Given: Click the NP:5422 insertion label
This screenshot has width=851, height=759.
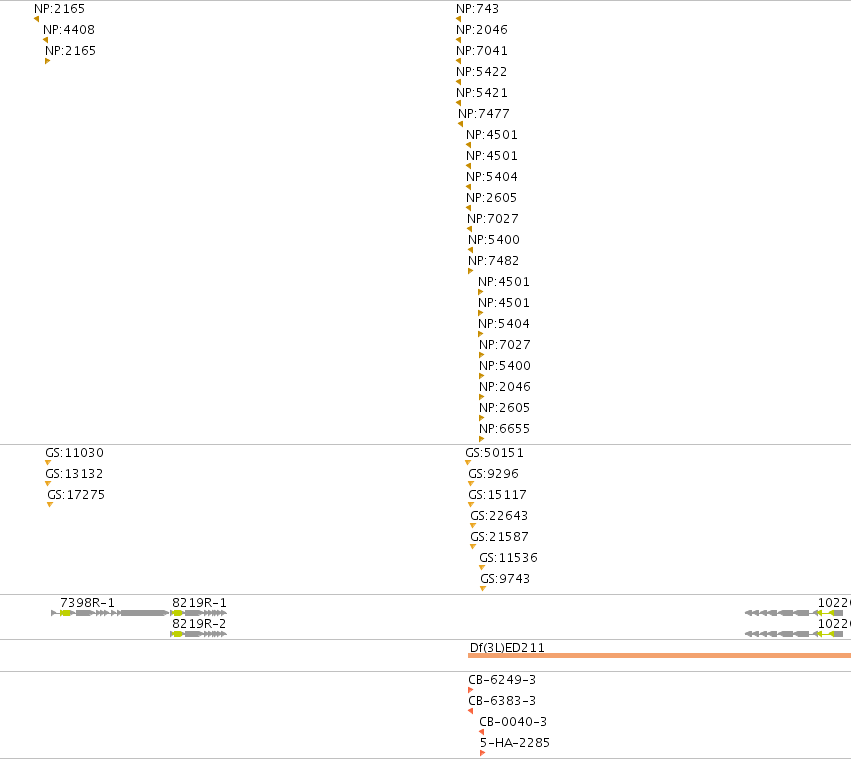Looking at the screenshot, I should [x=481, y=72].
